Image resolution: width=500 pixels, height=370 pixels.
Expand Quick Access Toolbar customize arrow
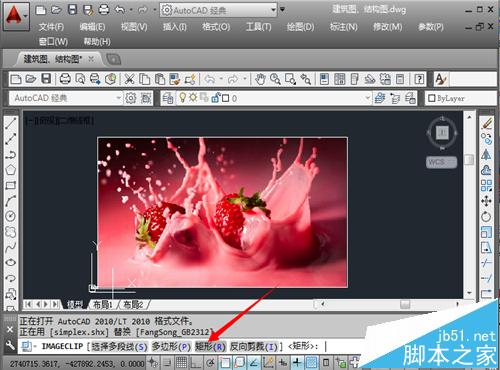point(282,9)
